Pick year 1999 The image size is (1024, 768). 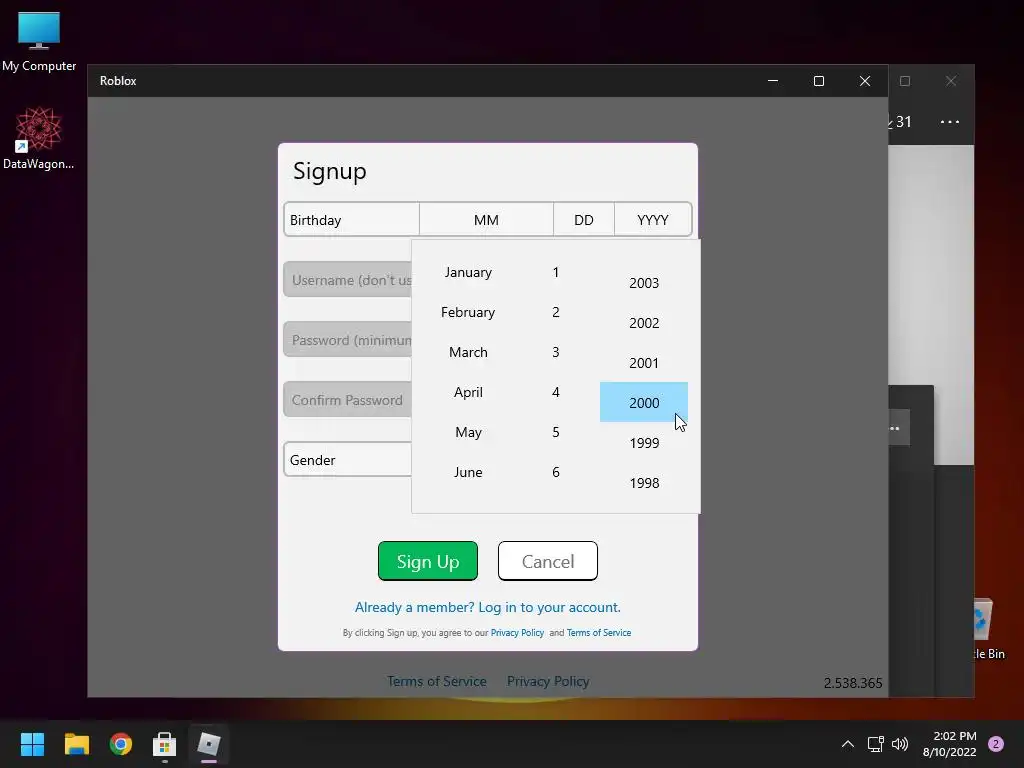tap(644, 443)
